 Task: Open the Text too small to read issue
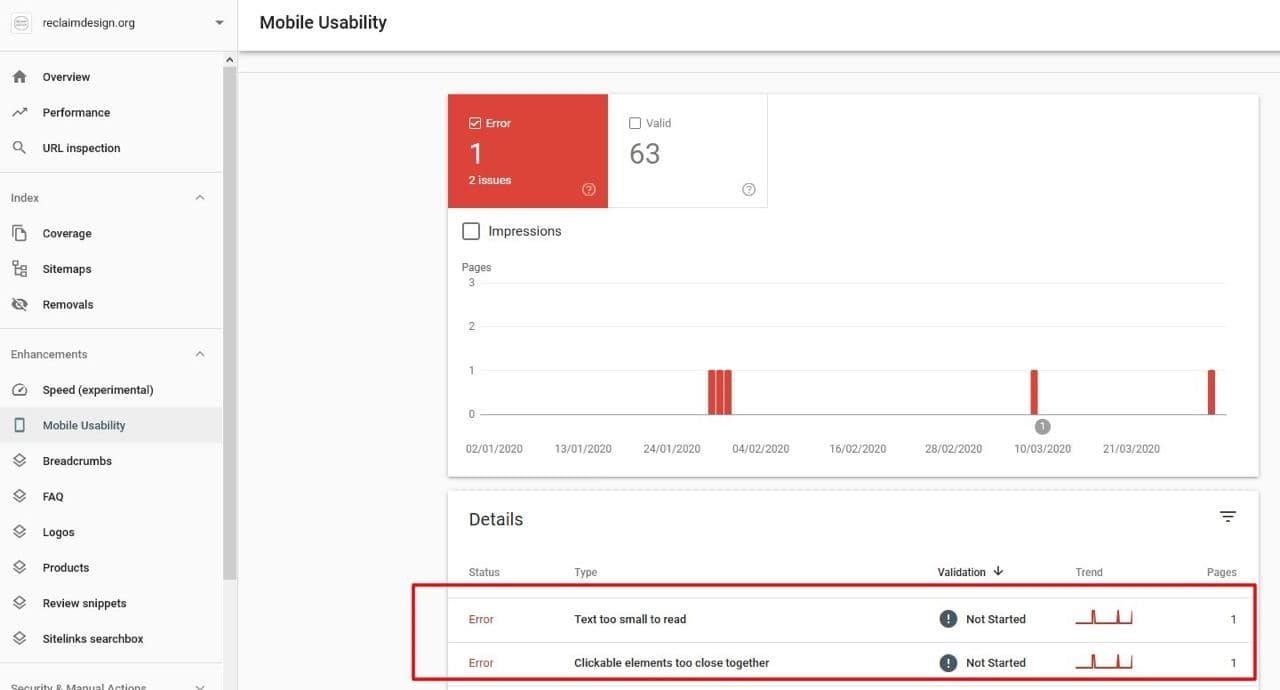(630, 619)
